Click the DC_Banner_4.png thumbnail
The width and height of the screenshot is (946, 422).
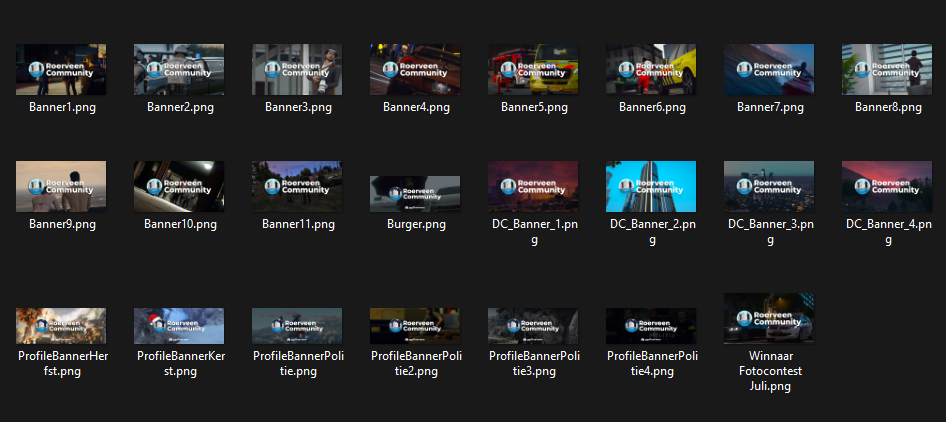click(x=887, y=187)
